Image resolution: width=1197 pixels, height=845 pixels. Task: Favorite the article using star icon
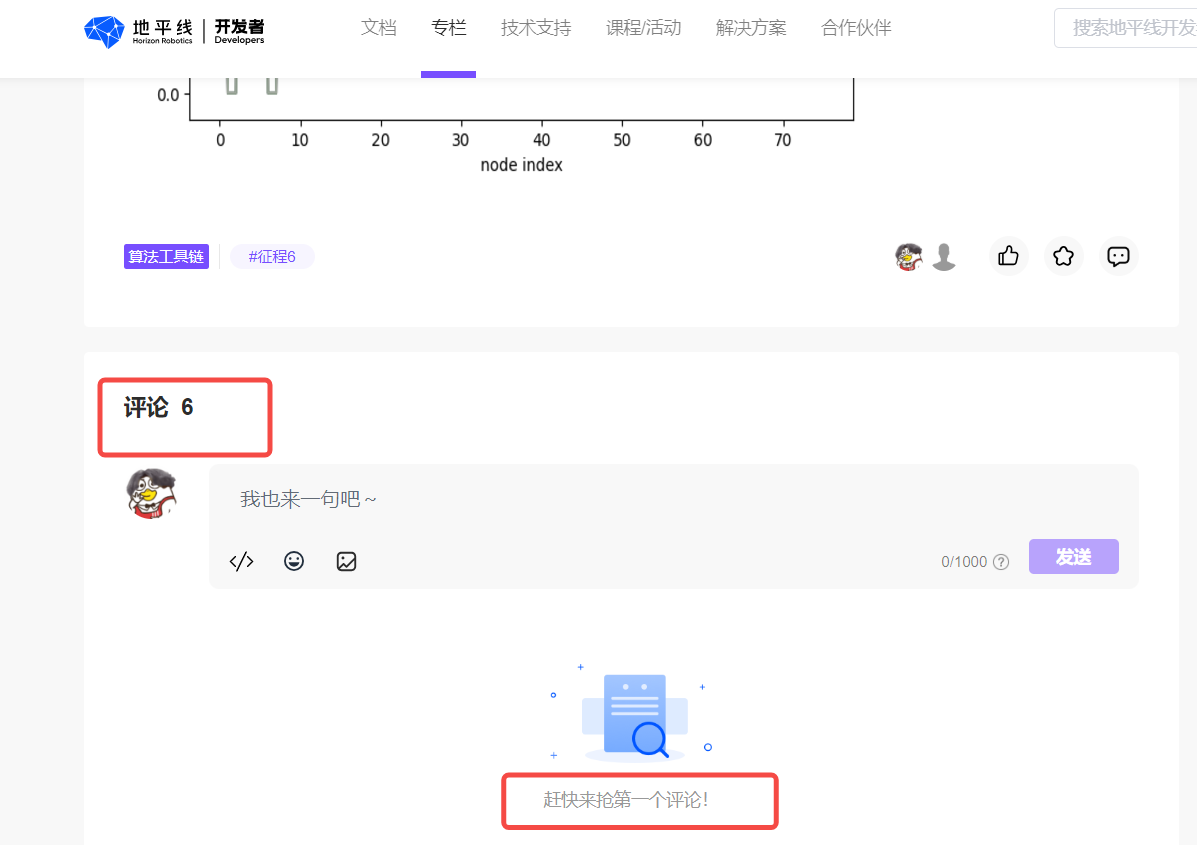[1064, 257]
